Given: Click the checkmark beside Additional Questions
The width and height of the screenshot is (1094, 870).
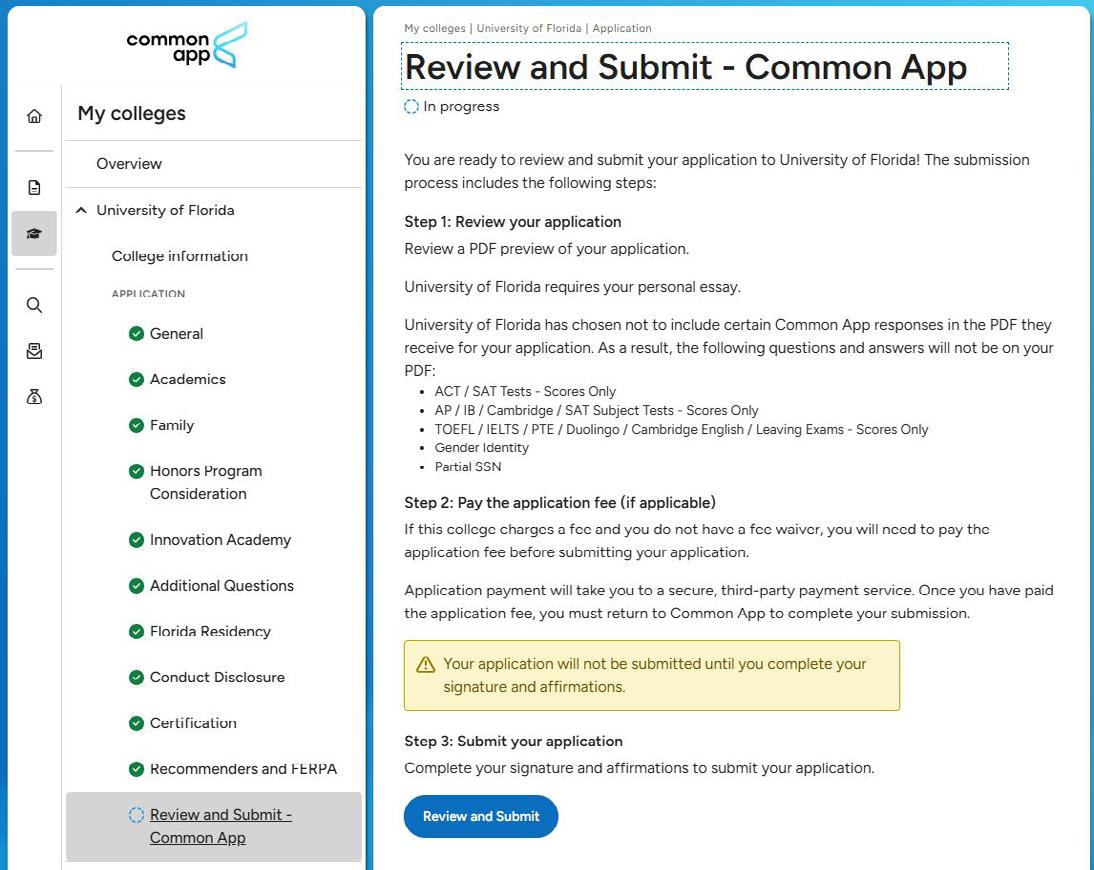Looking at the screenshot, I should (x=137, y=586).
